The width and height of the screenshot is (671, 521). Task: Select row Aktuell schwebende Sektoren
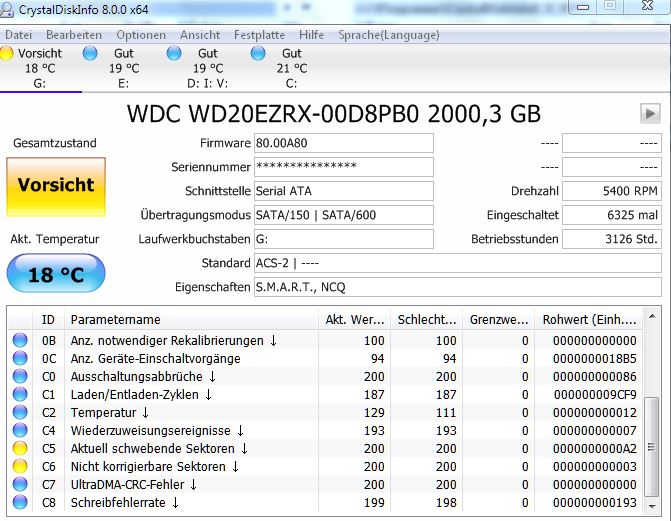(325, 448)
